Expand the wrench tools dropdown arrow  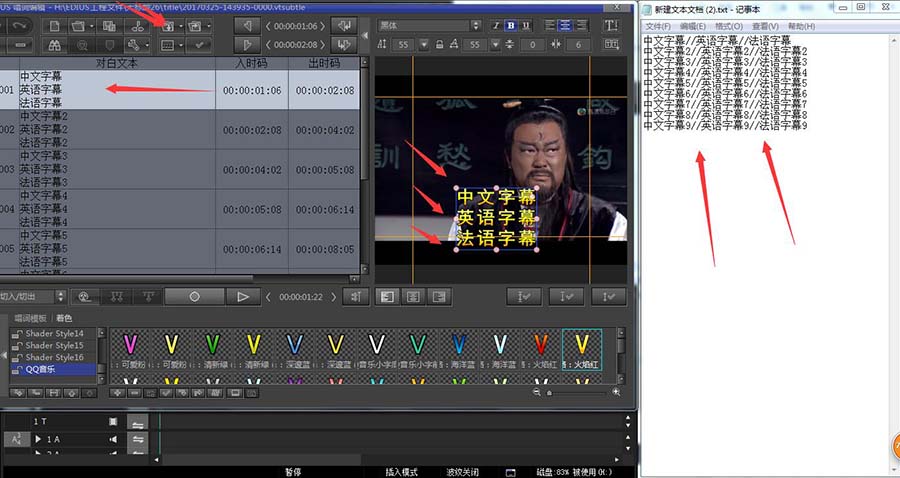tap(147, 45)
